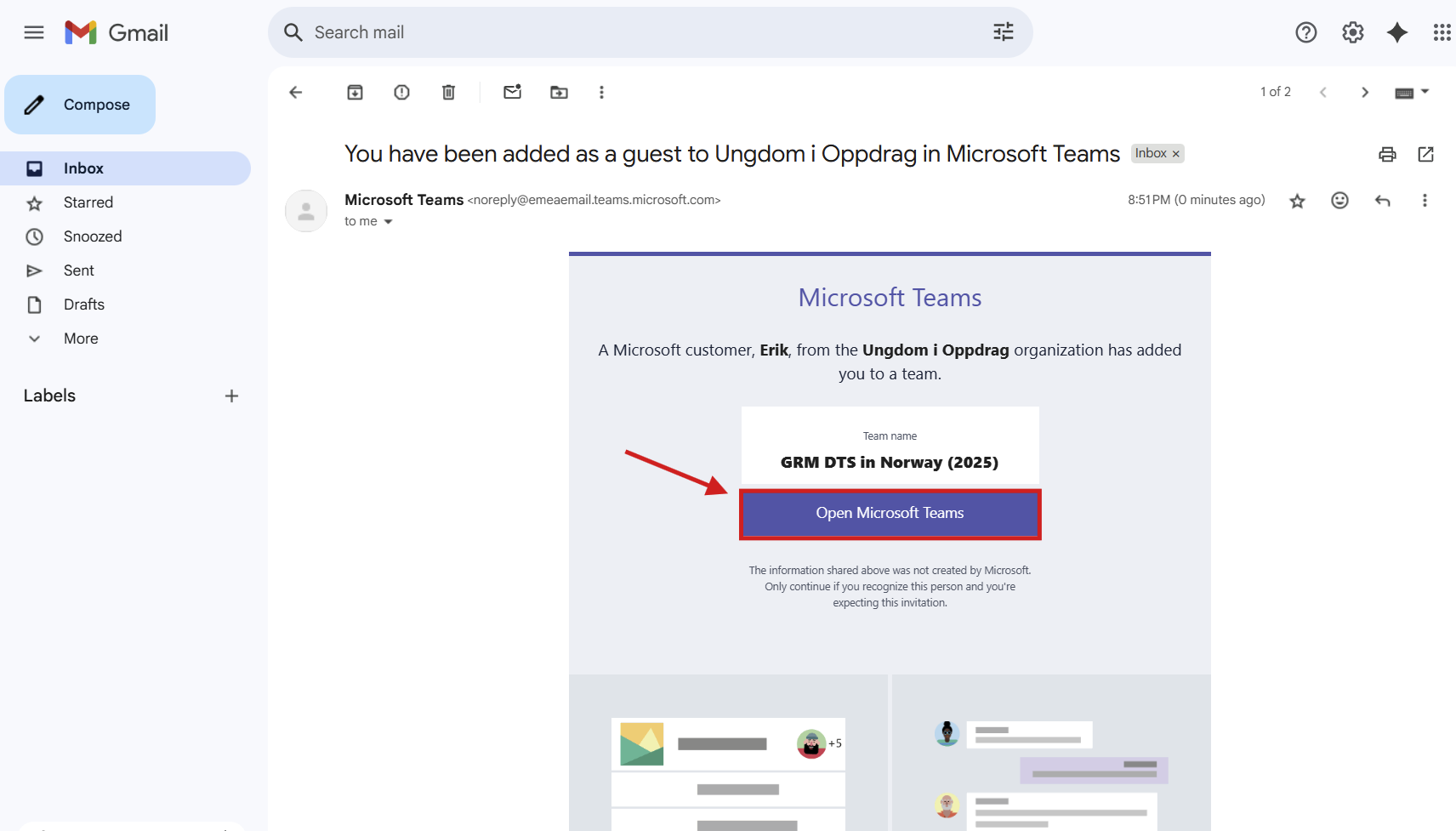Show recipient details next to 'to me'
Image resolution: width=1456 pixels, height=831 pixels.
point(389,221)
